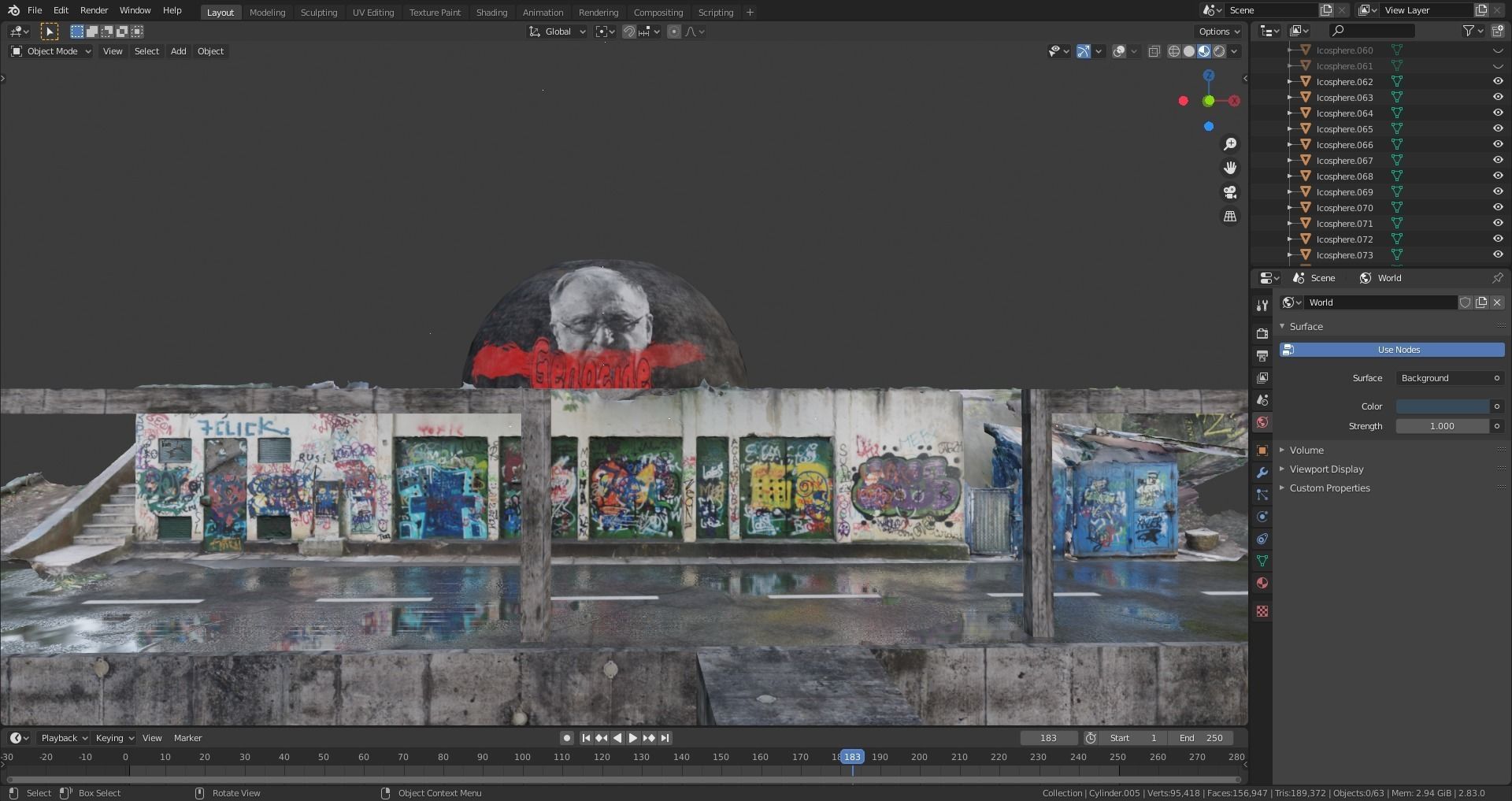This screenshot has width=1512, height=801.
Task: Switch perspective/orthographic with grid icon
Action: [x=1230, y=216]
